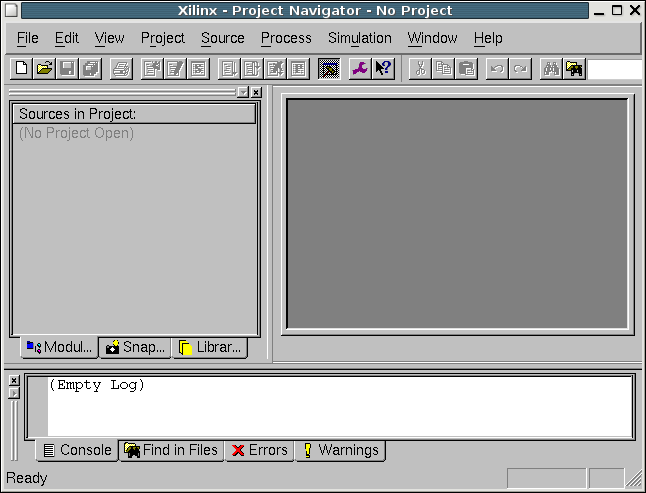The image size is (646, 493).
Task: Switch to the Librar... tab
Action: 210,347
